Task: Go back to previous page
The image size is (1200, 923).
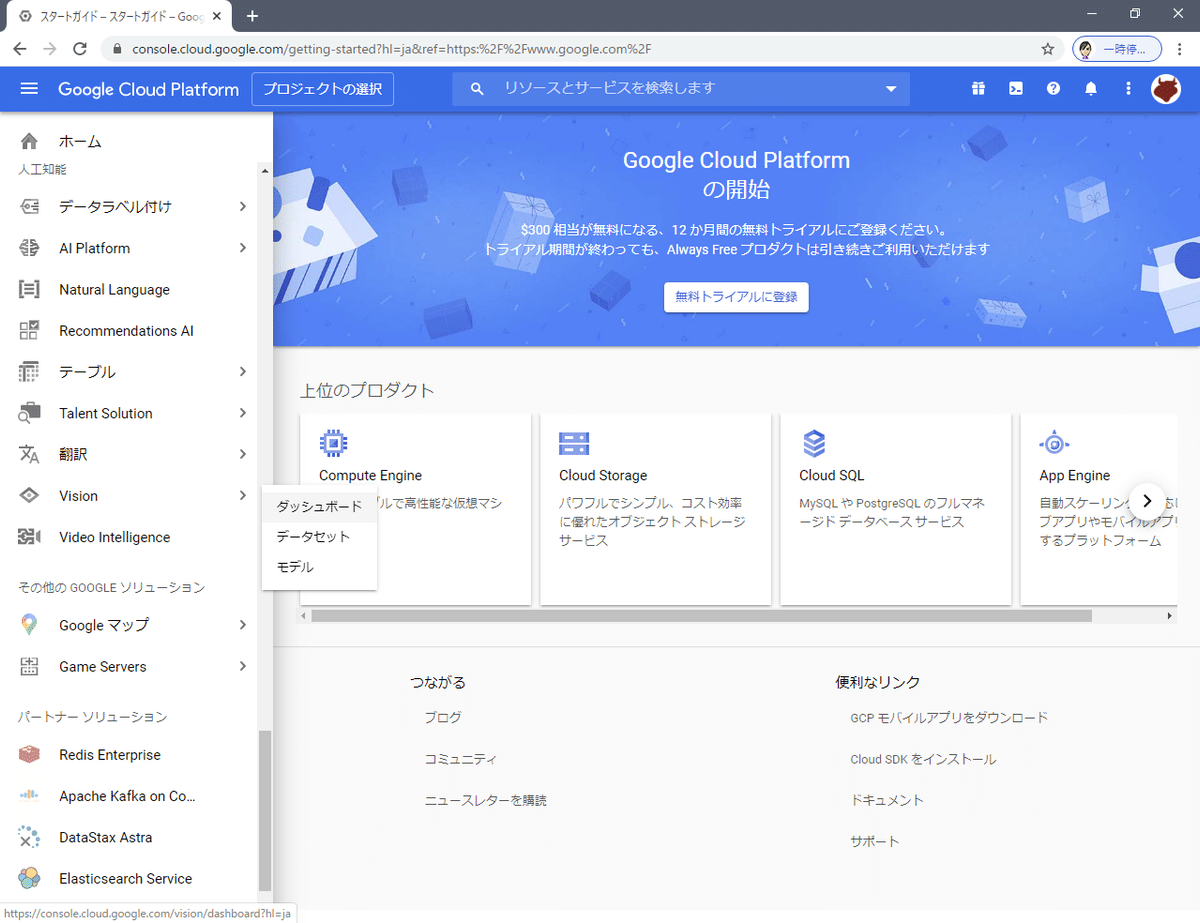Action: [20, 48]
